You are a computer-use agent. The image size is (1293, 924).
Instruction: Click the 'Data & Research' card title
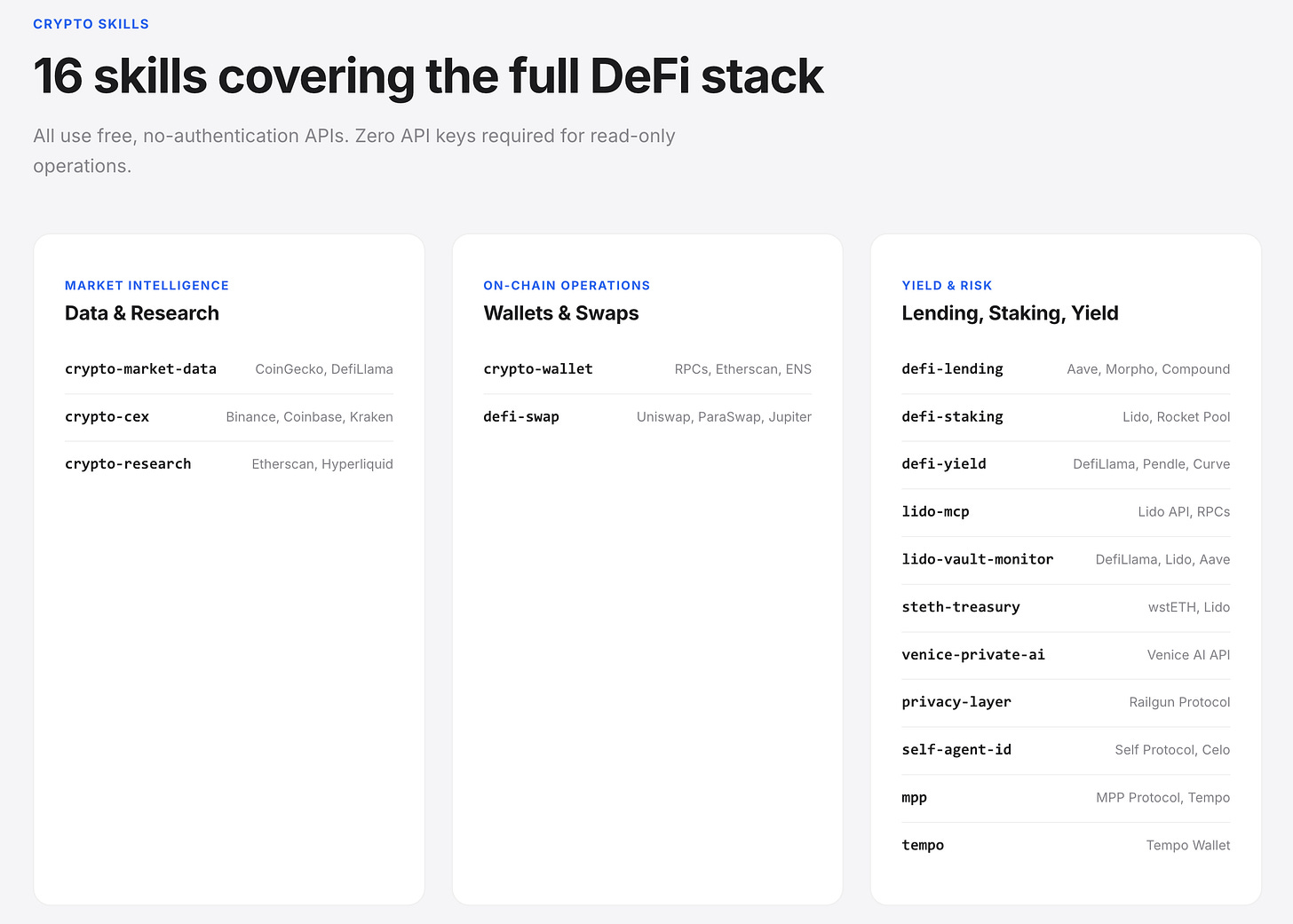pyautogui.click(x=142, y=313)
